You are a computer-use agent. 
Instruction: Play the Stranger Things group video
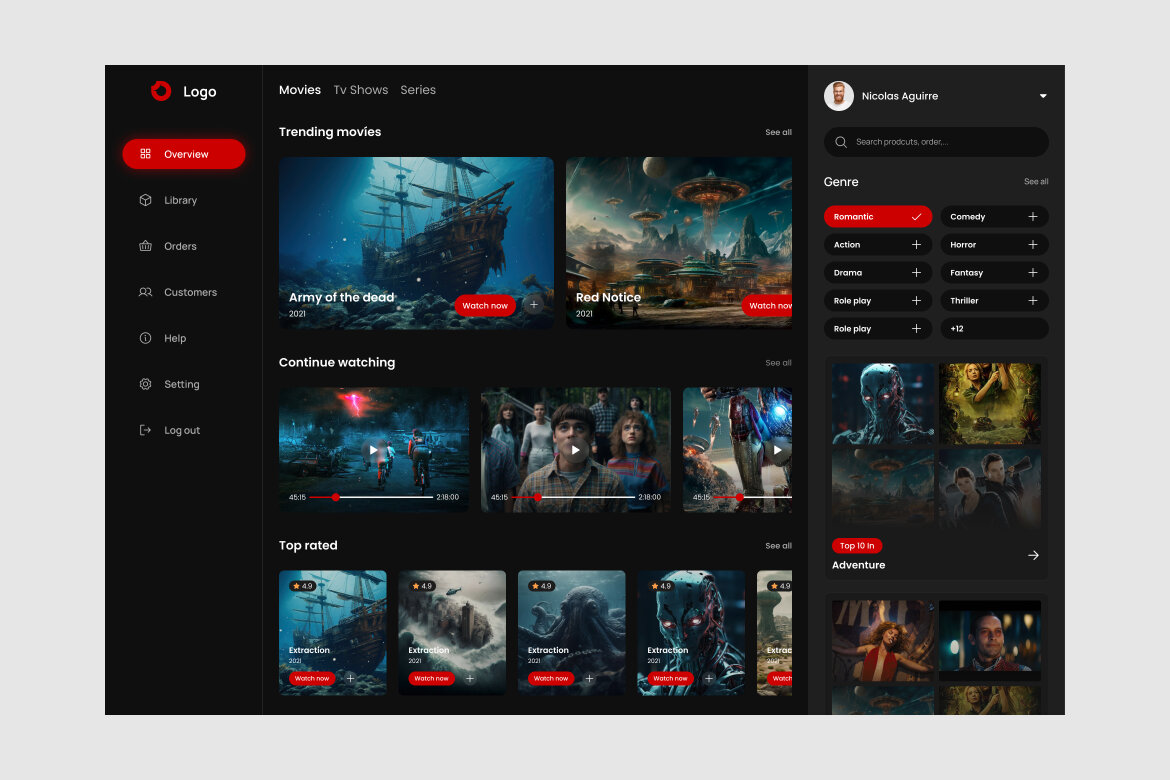pos(575,450)
